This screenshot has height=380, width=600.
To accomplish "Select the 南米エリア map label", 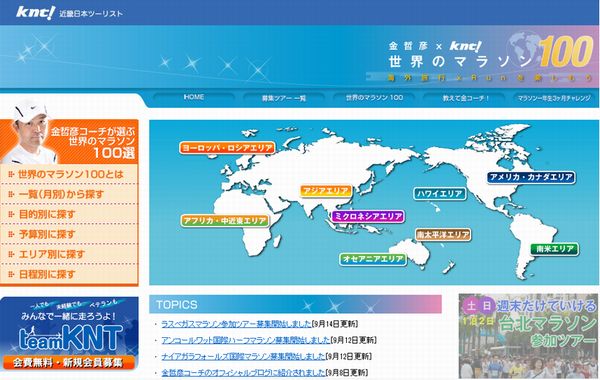I will pos(555,249).
